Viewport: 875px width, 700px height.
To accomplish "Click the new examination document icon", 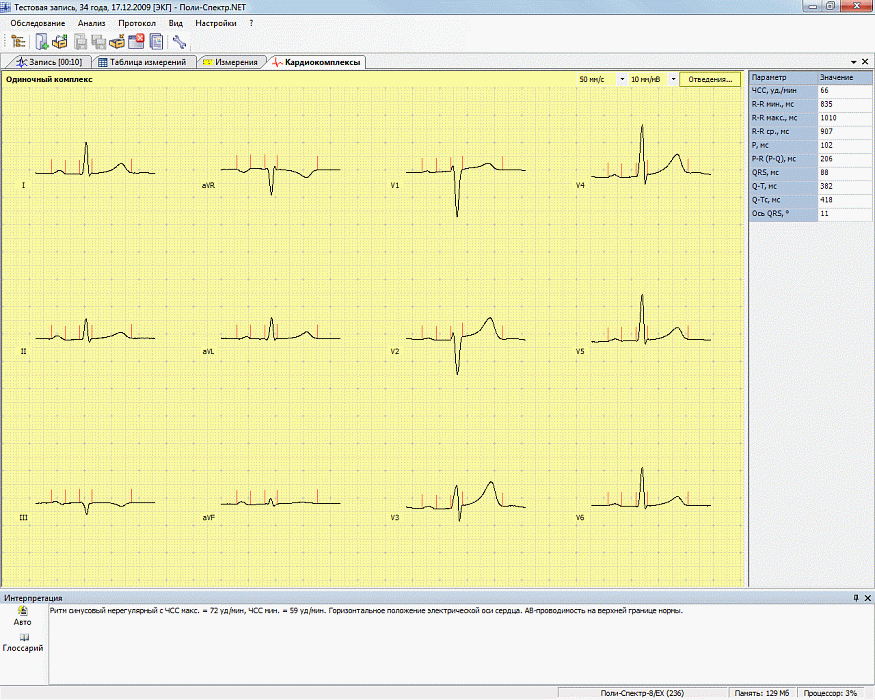I will 42,41.
